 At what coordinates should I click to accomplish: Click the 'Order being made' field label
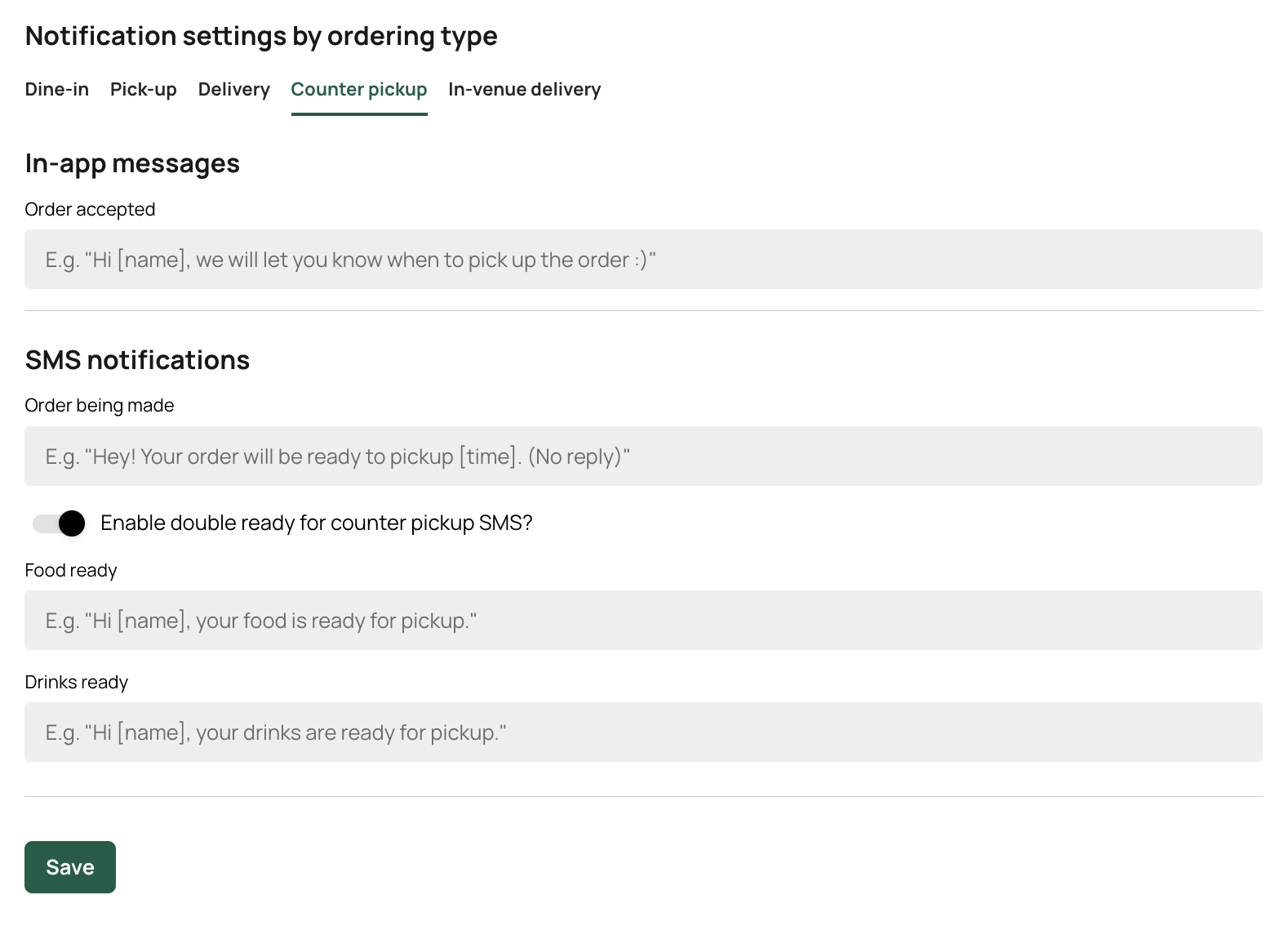pyautogui.click(x=100, y=406)
